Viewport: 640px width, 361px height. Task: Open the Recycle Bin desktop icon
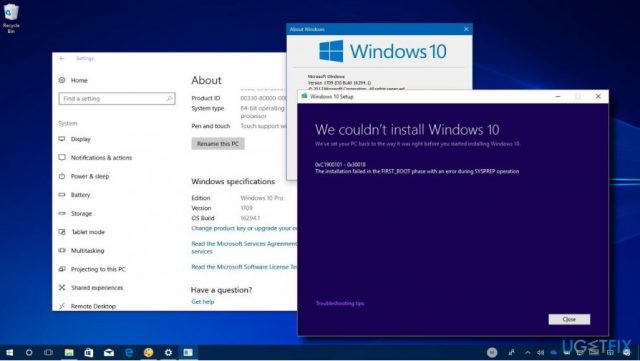(11, 18)
